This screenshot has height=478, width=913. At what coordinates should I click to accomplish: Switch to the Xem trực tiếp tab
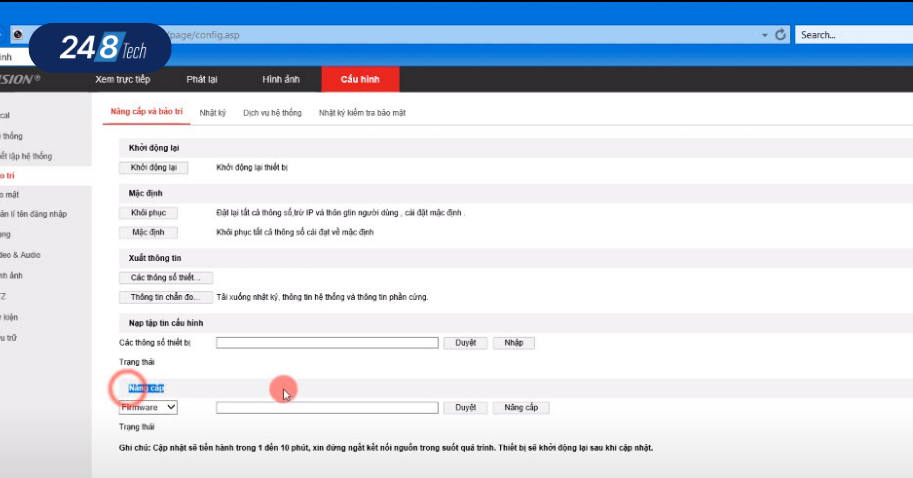(x=122, y=79)
